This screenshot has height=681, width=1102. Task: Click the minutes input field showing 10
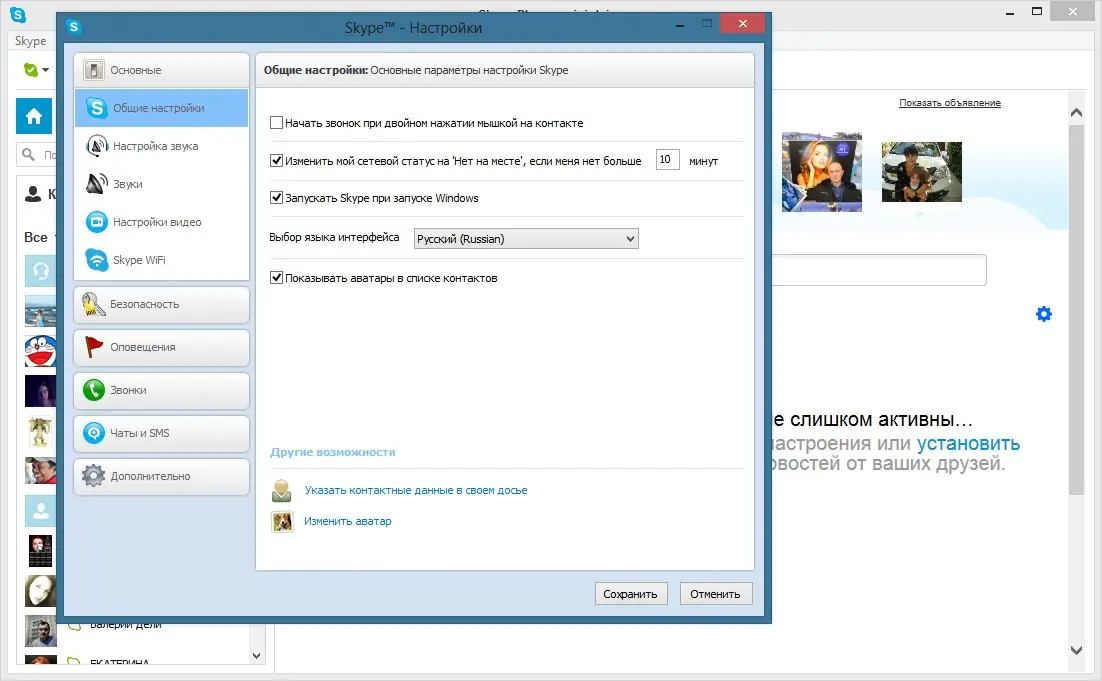click(667, 160)
